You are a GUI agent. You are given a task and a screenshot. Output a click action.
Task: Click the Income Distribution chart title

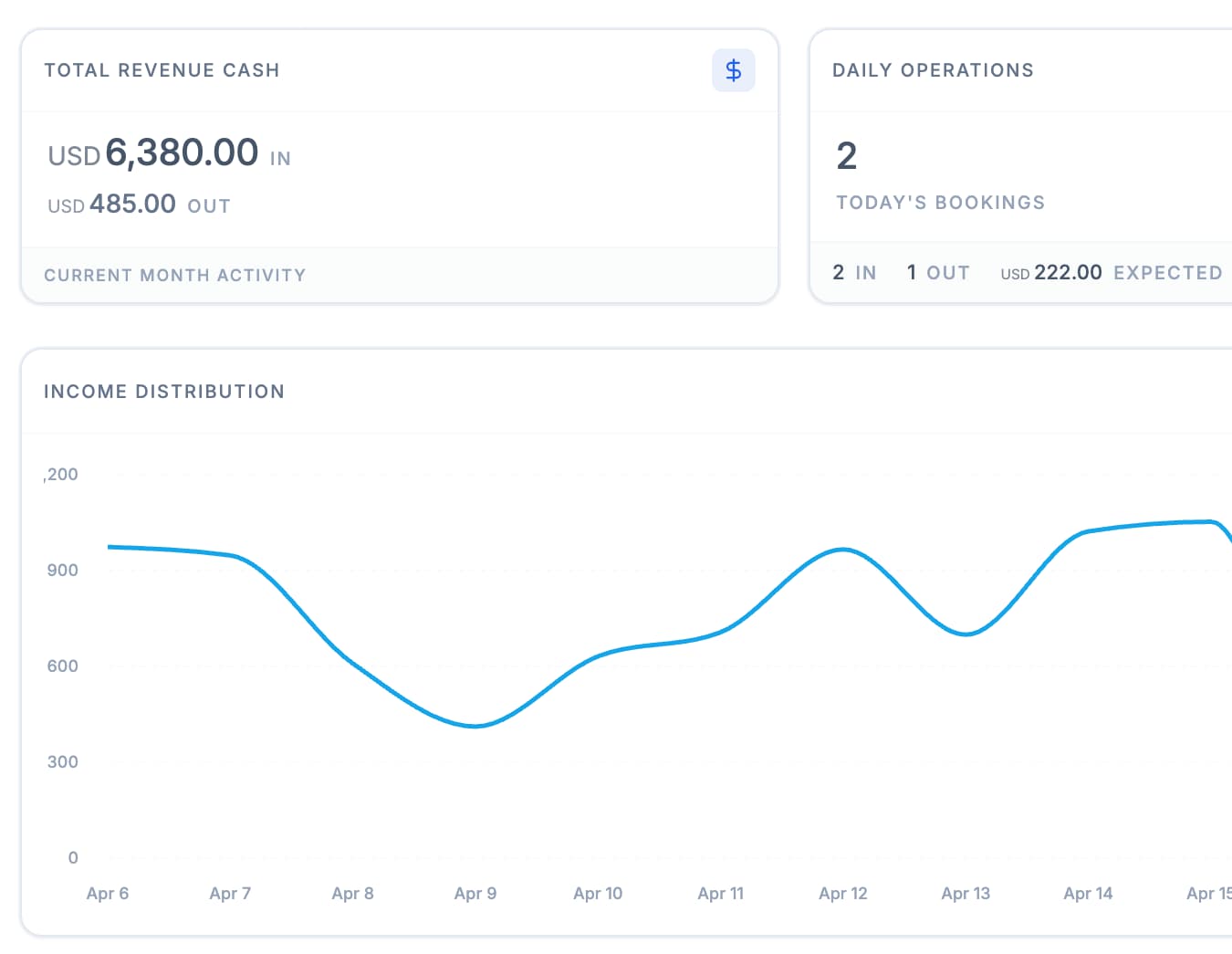click(x=164, y=391)
